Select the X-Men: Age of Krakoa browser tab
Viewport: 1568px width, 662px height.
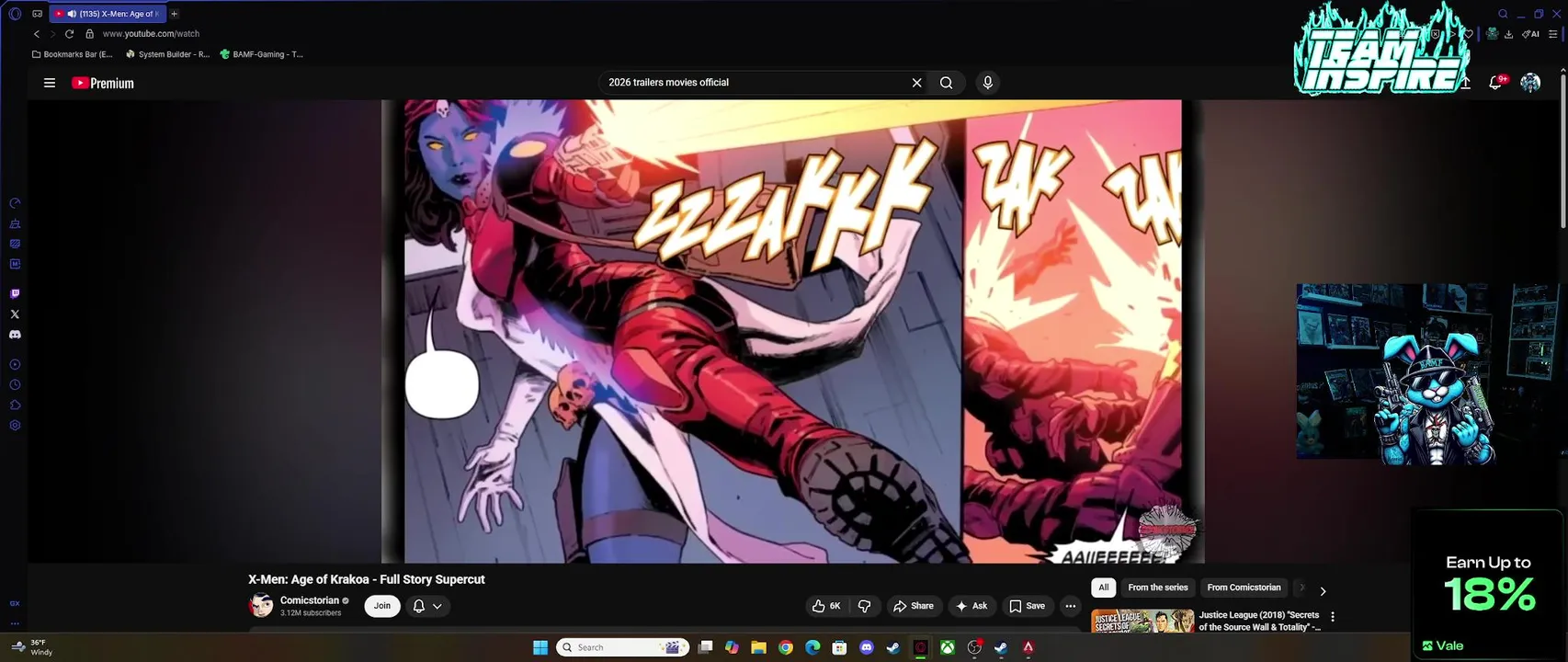pyautogui.click(x=107, y=14)
